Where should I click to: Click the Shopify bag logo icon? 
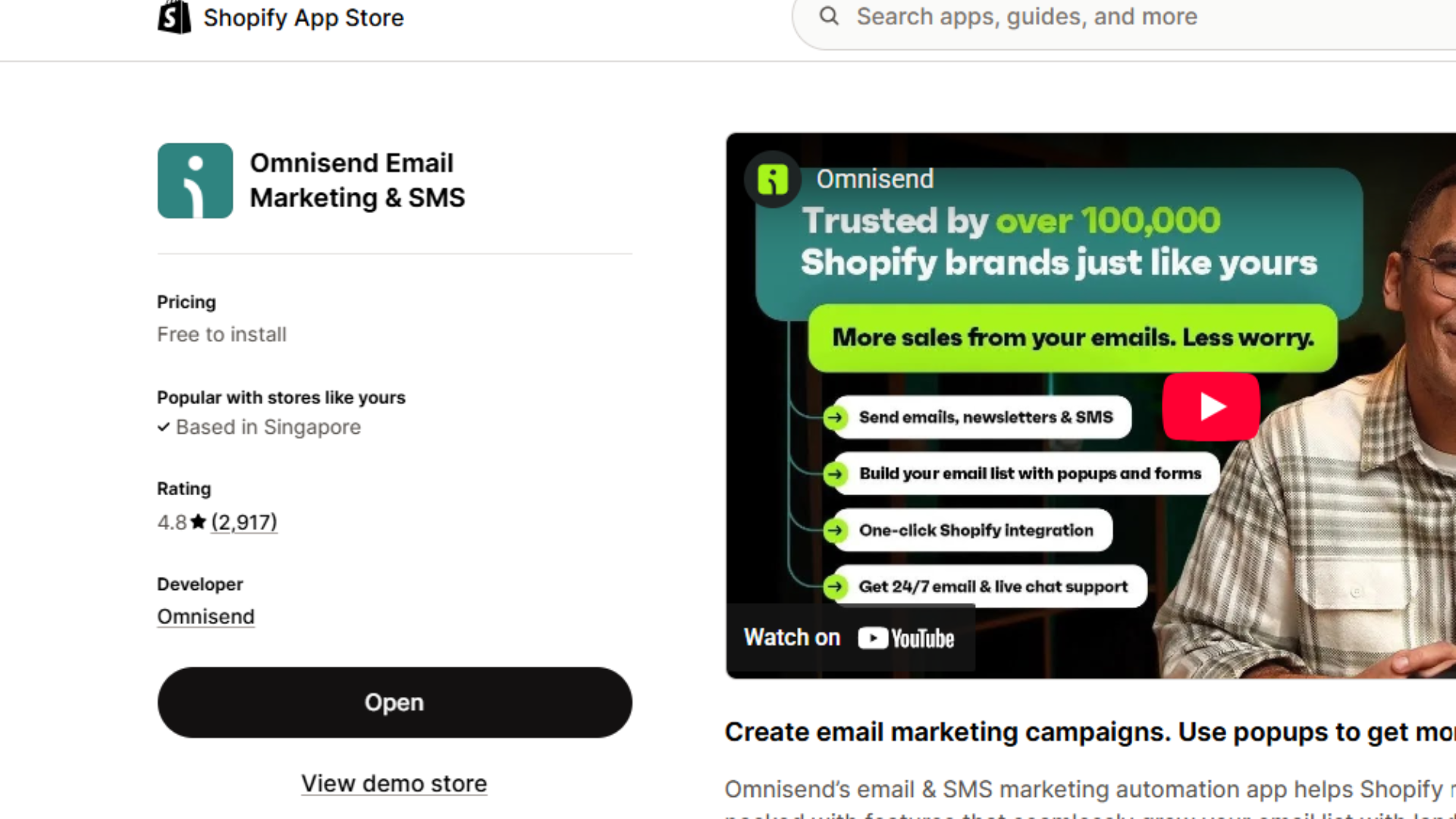pos(174,17)
